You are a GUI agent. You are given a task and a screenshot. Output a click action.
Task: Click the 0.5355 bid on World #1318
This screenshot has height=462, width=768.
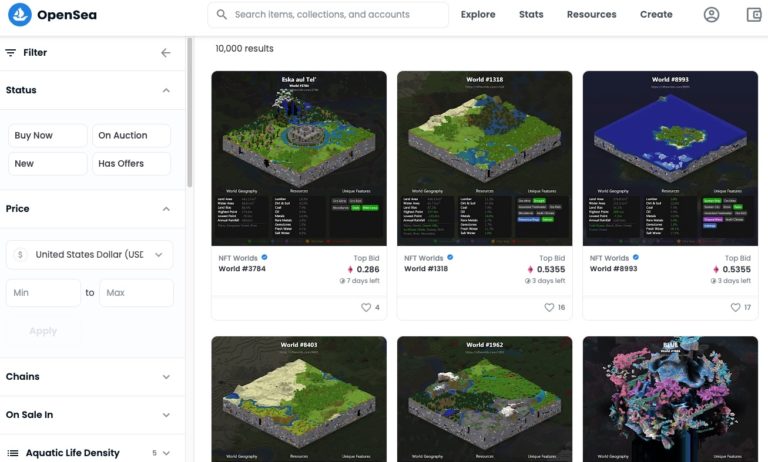click(551, 269)
